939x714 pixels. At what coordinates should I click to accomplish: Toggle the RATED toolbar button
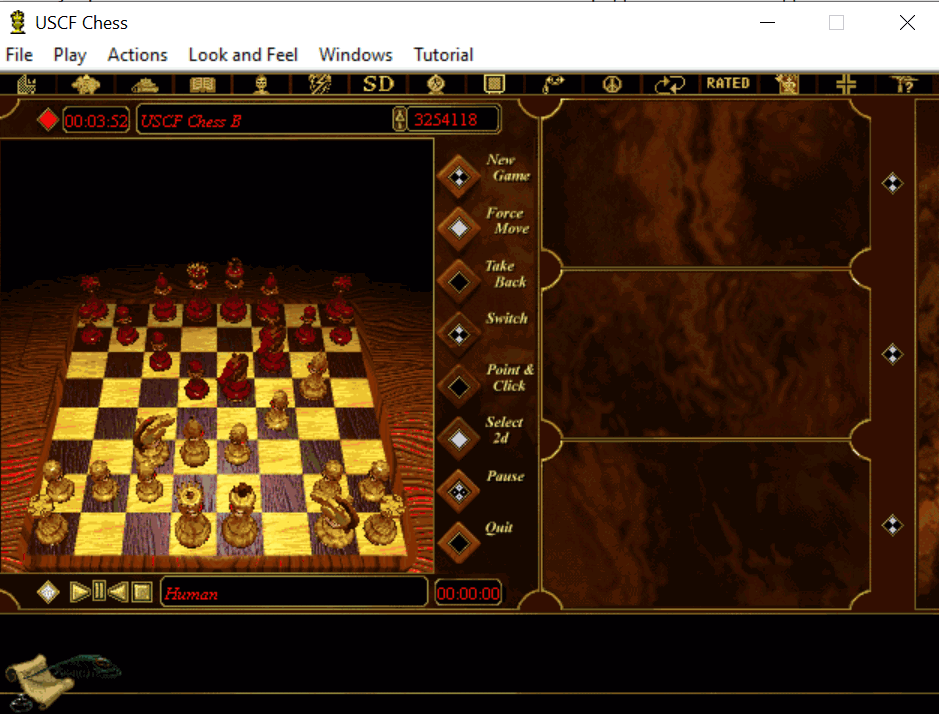click(x=728, y=83)
